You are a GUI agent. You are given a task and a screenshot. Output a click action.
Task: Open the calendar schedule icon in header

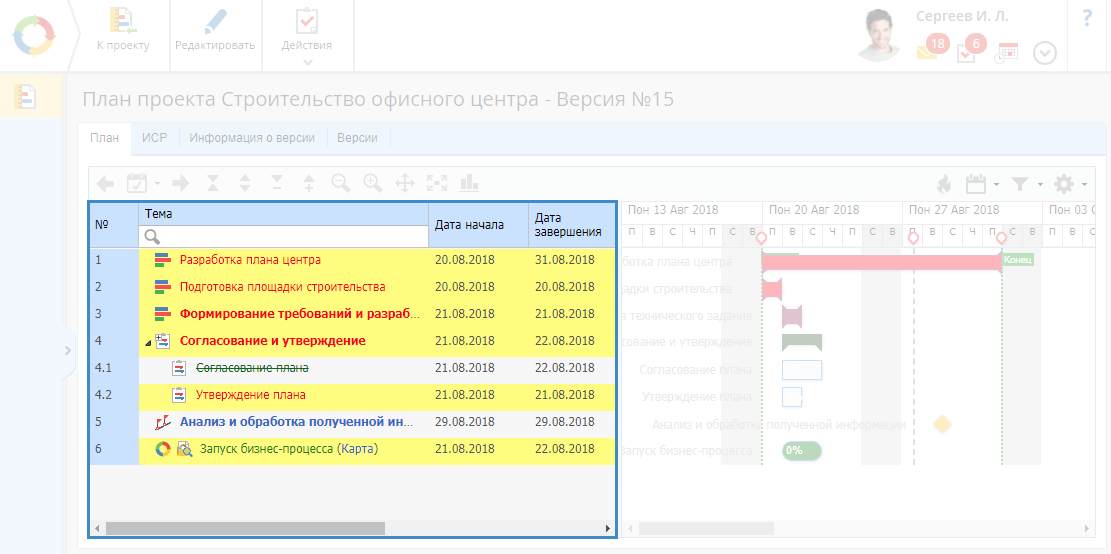click(1006, 52)
